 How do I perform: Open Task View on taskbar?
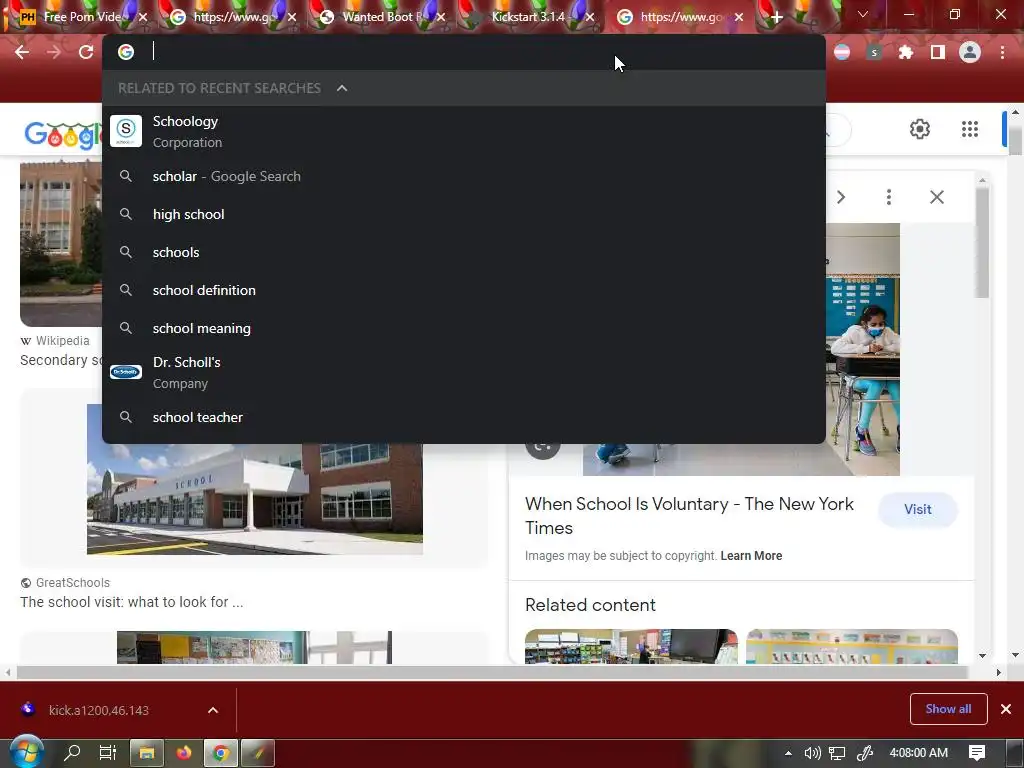[108, 753]
